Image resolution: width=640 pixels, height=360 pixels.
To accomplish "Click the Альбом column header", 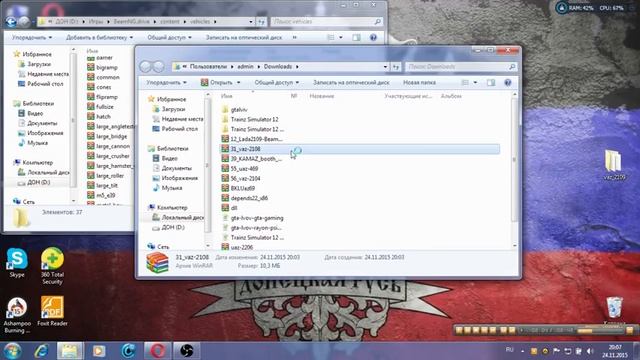I will (451, 96).
